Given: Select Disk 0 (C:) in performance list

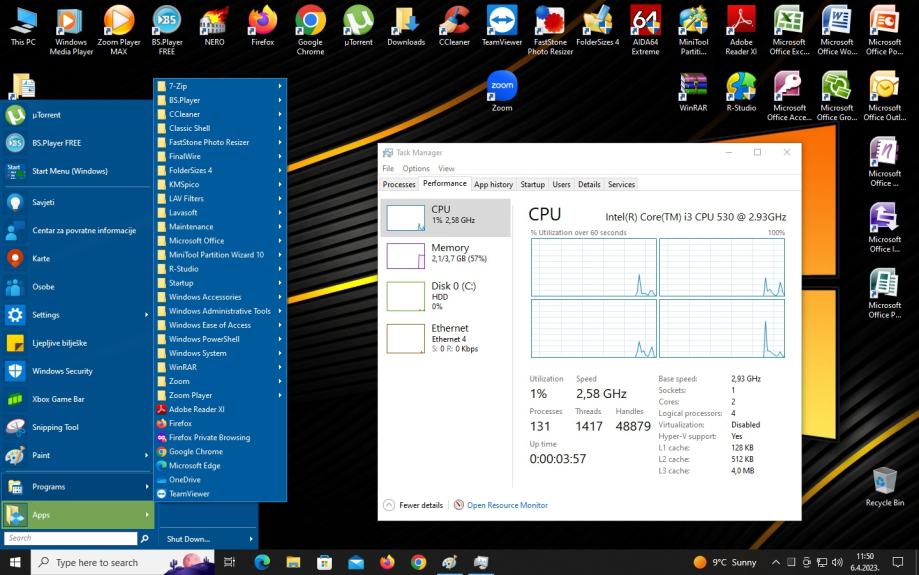Looking at the screenshot, I should point(445,295).
